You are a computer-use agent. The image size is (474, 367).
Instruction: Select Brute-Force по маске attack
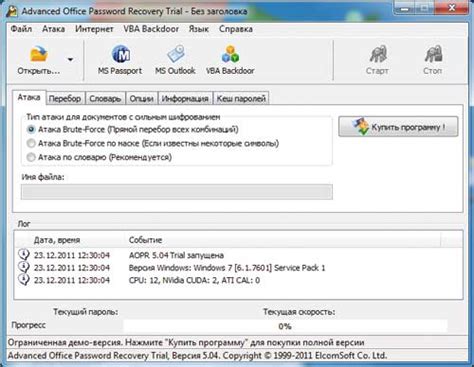pos(31,143)
